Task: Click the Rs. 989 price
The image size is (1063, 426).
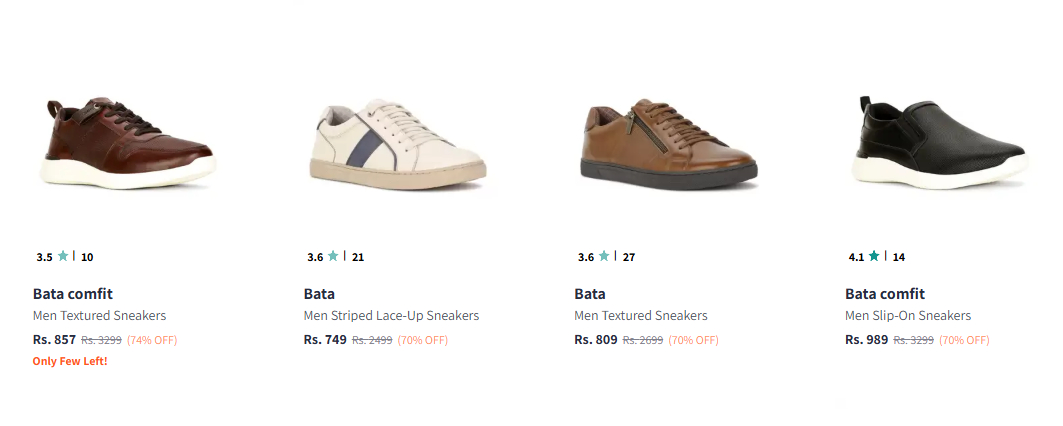Action: (866, 340)
